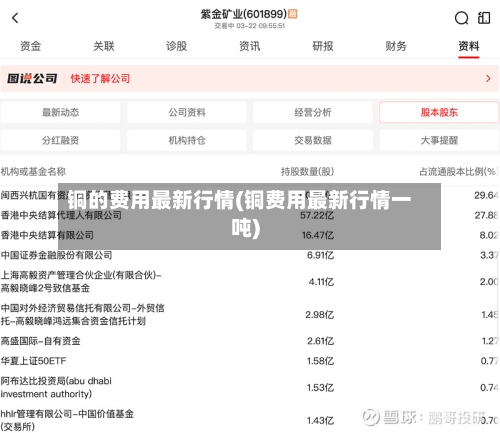Tap the 6.91亿 holding value

[x=320, y=255]
